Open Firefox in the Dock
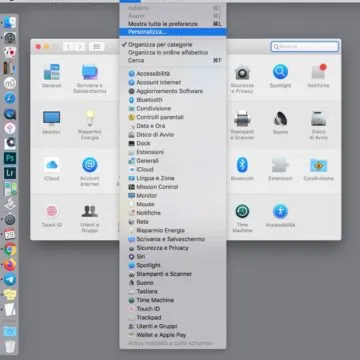 coord(10,265)
